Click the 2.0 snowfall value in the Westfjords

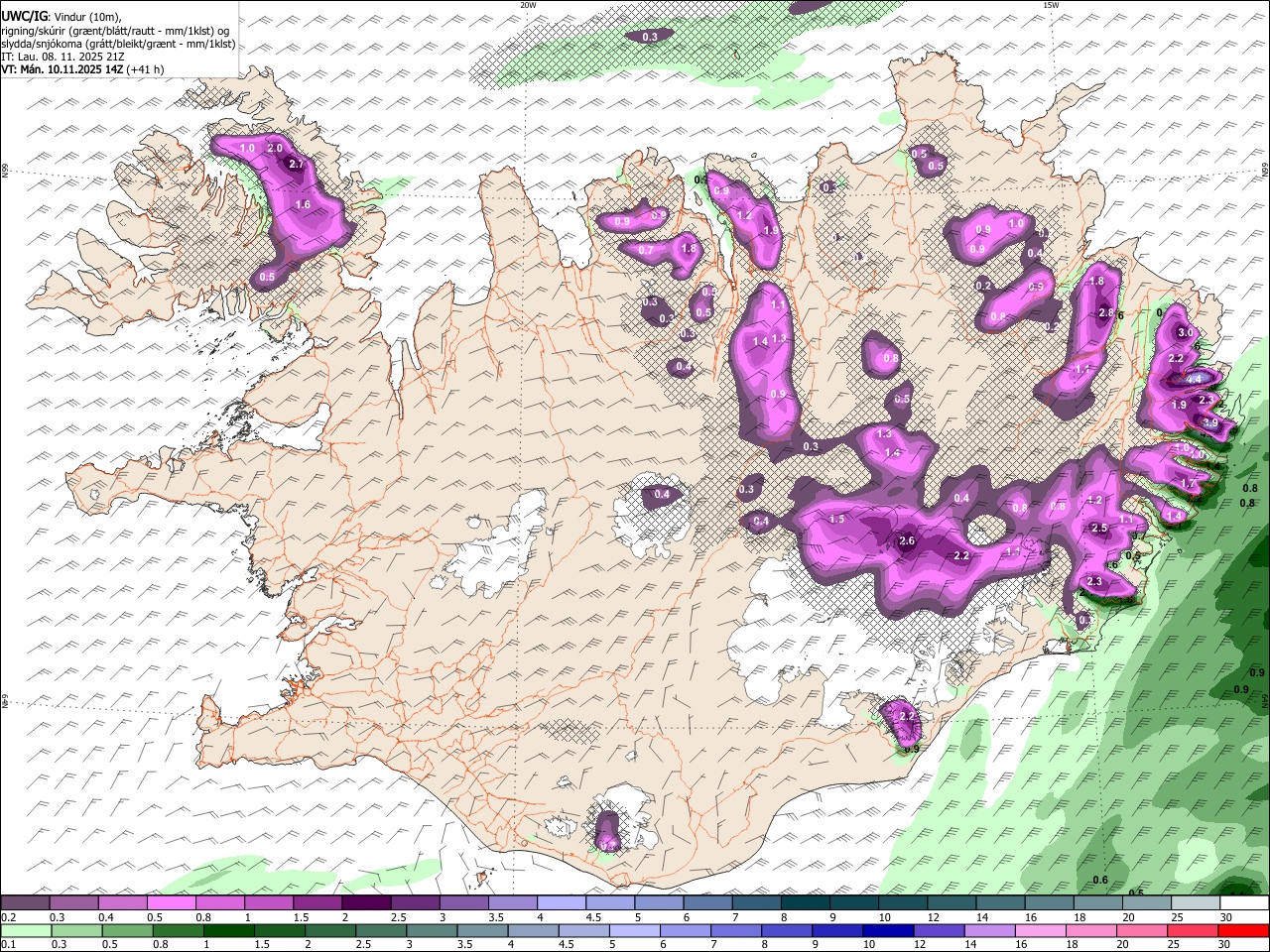276,149
